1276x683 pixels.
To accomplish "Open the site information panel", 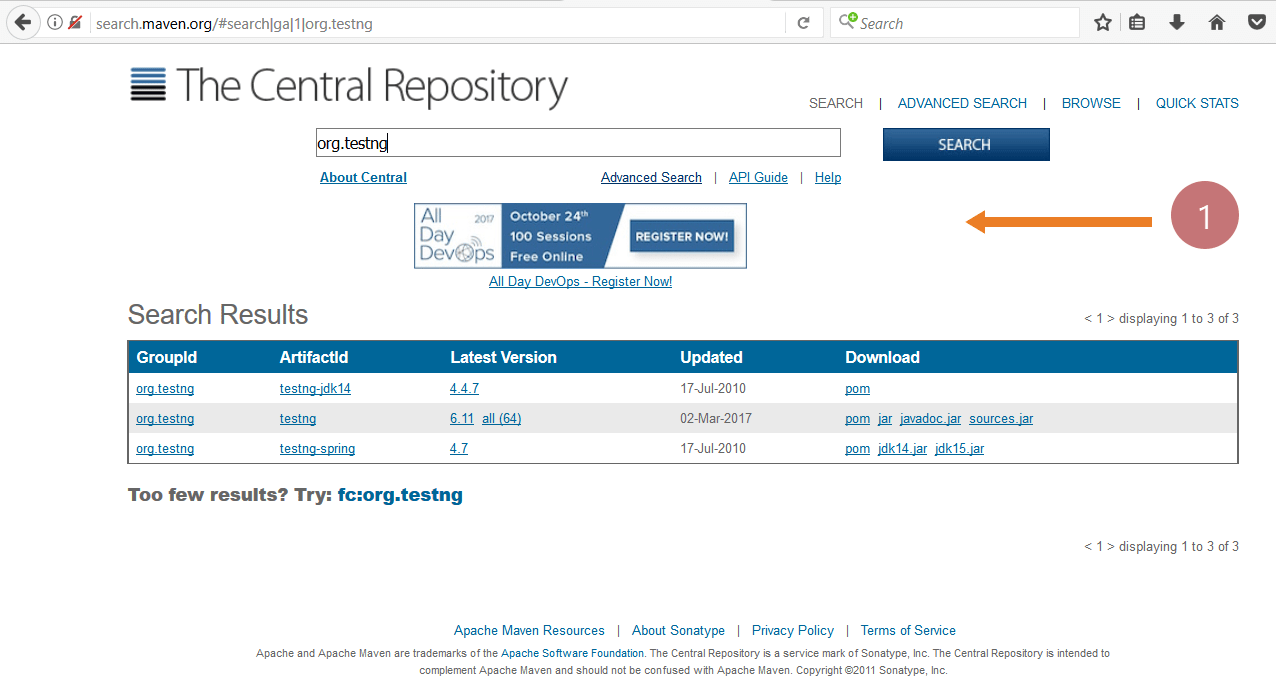I will 55,21.
